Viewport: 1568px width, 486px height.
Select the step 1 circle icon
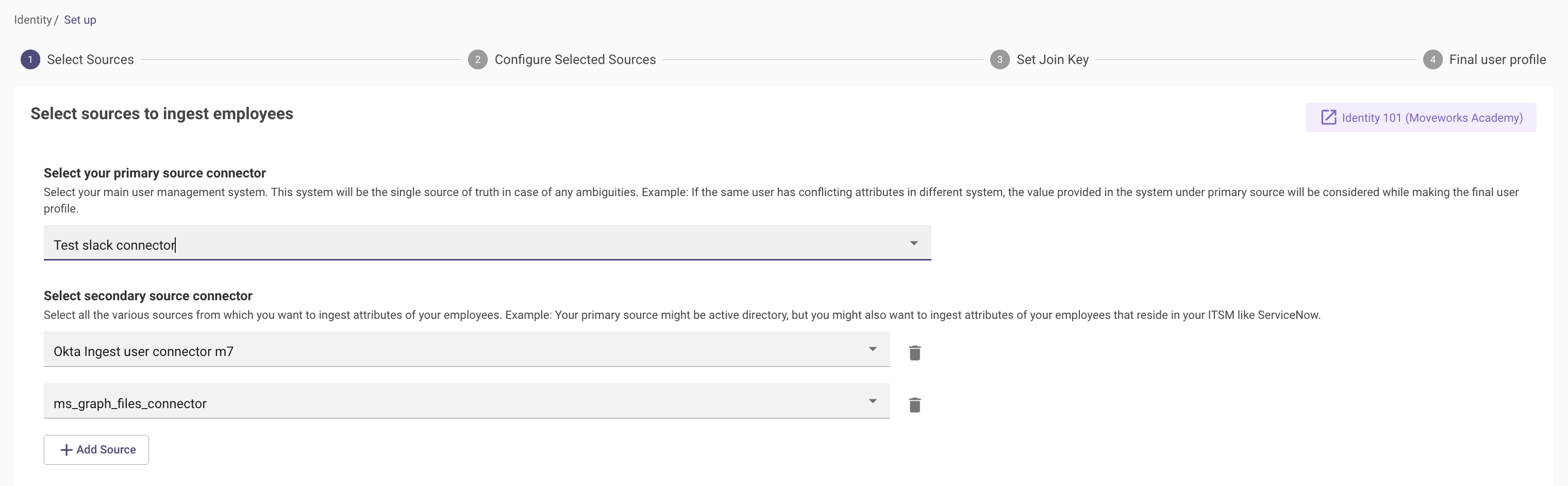pyautogui.click(x=30, y=60)
